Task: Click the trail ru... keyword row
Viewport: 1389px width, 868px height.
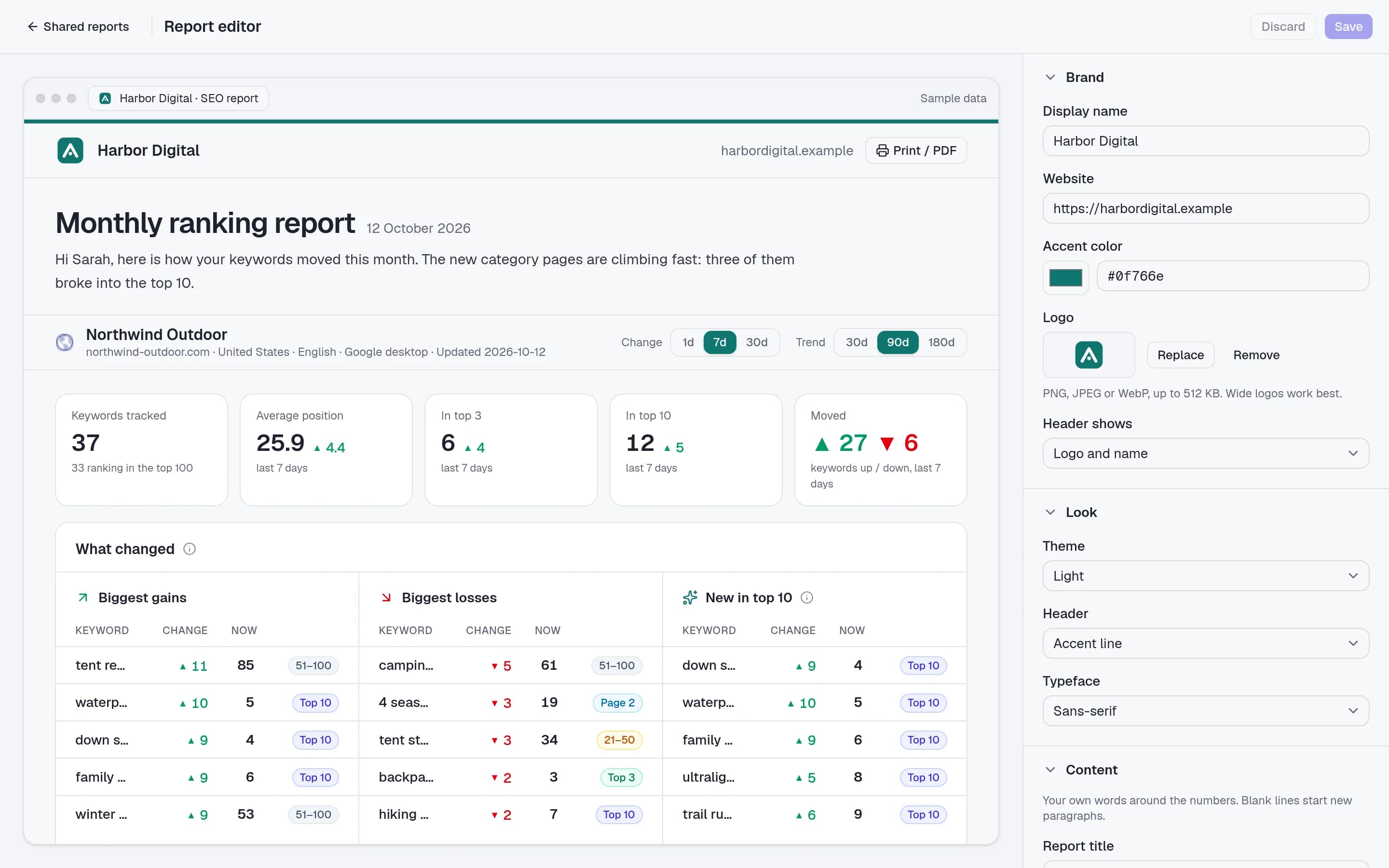Action: 815,814
